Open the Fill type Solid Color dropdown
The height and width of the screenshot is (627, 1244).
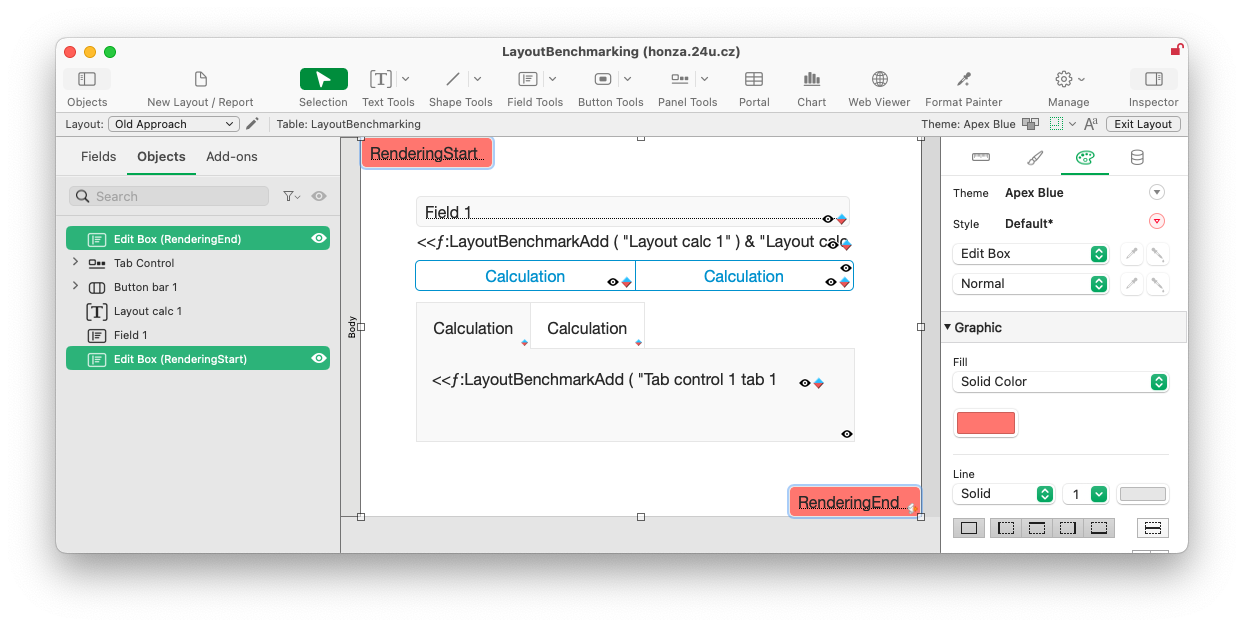pos(1060,382)
